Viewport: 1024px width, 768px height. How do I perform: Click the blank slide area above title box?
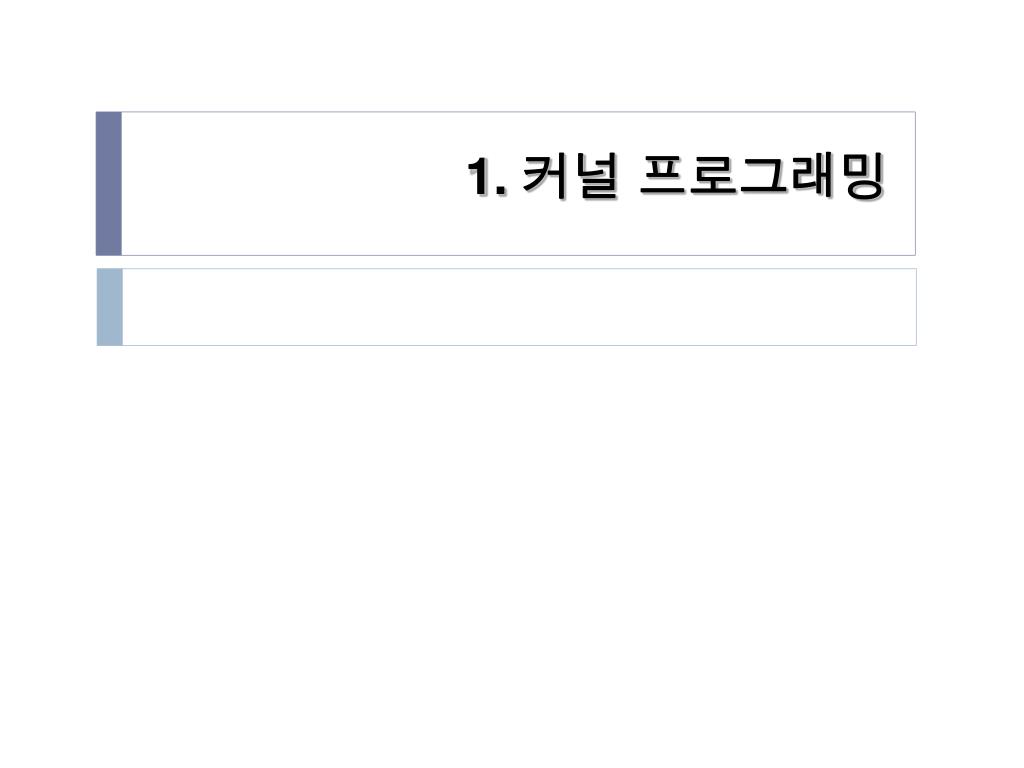pos(512,56)
